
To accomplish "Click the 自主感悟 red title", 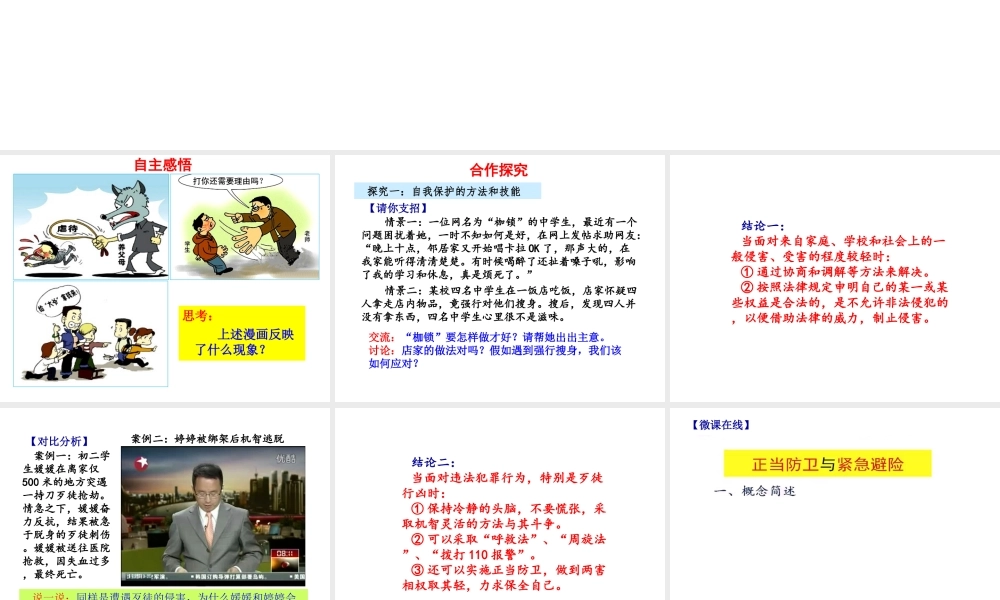I will pos(163,165).
